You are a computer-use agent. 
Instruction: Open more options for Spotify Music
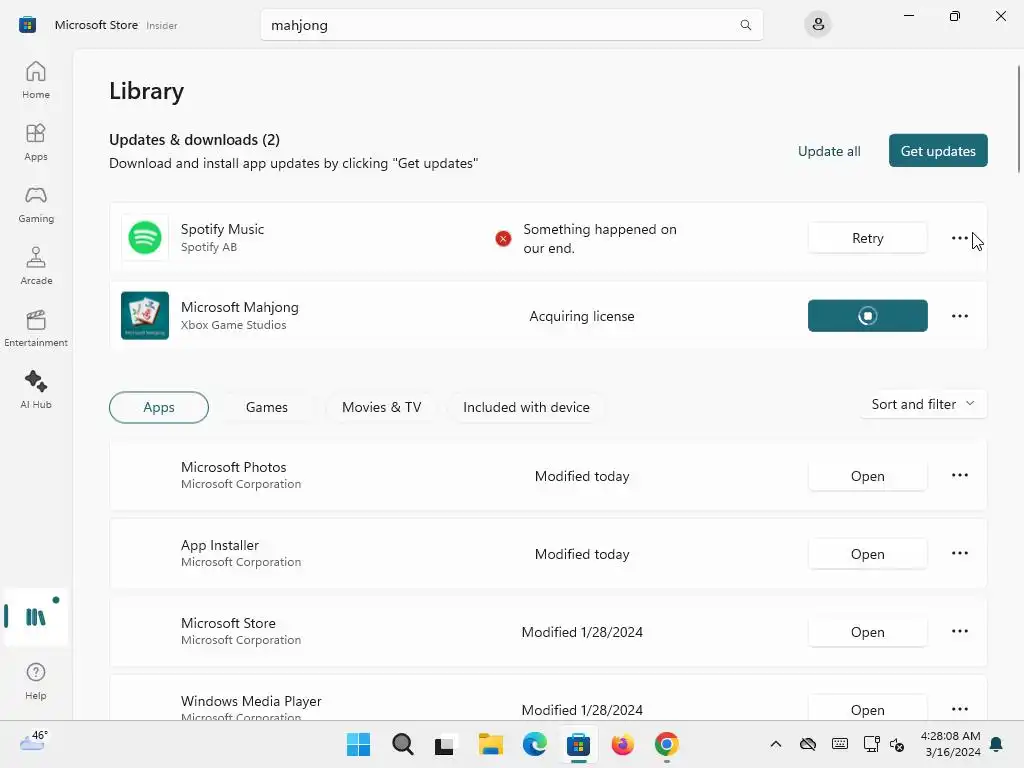(959, 238)
